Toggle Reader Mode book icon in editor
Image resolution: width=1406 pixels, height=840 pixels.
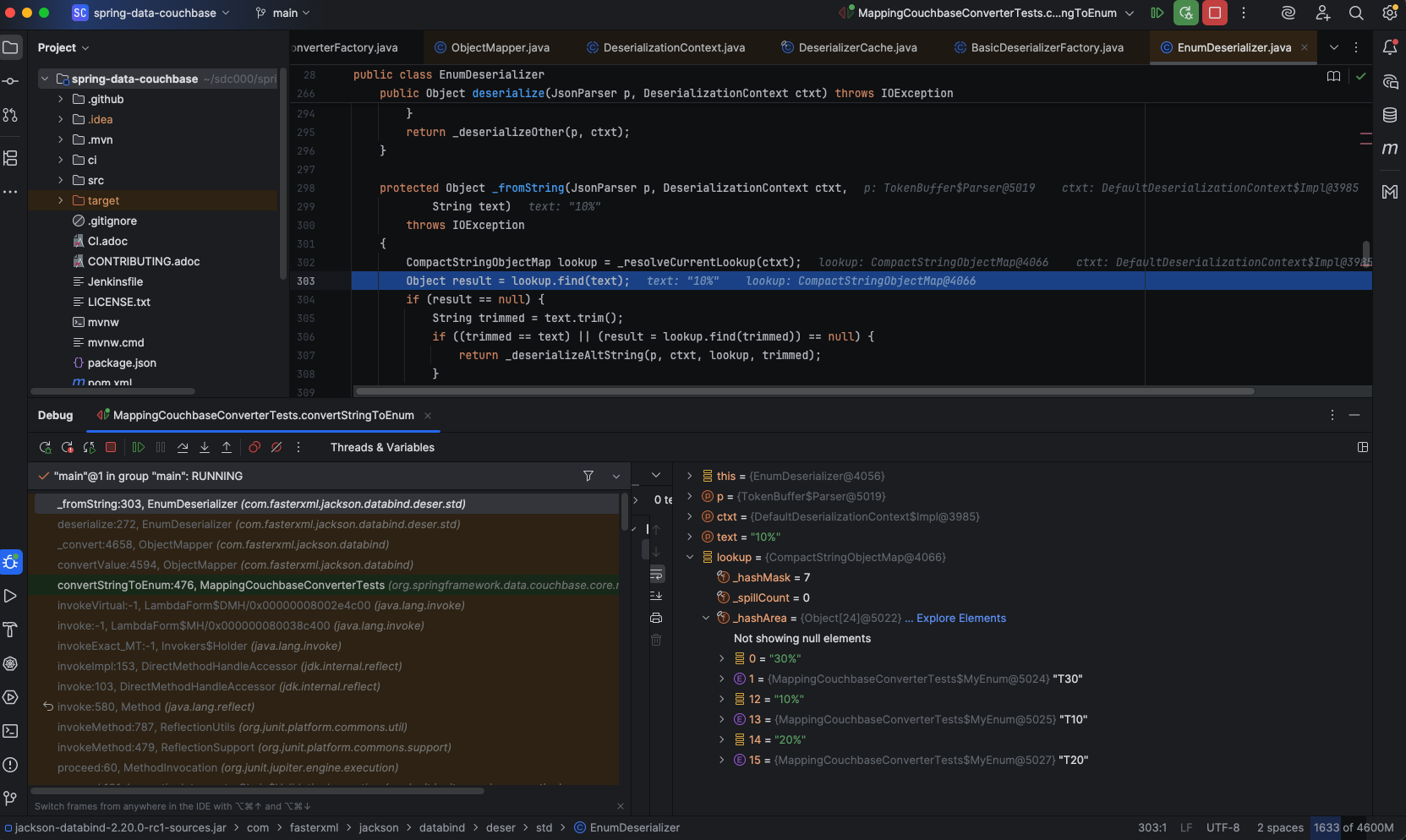pyautogui.click(x=1333, y=76)
